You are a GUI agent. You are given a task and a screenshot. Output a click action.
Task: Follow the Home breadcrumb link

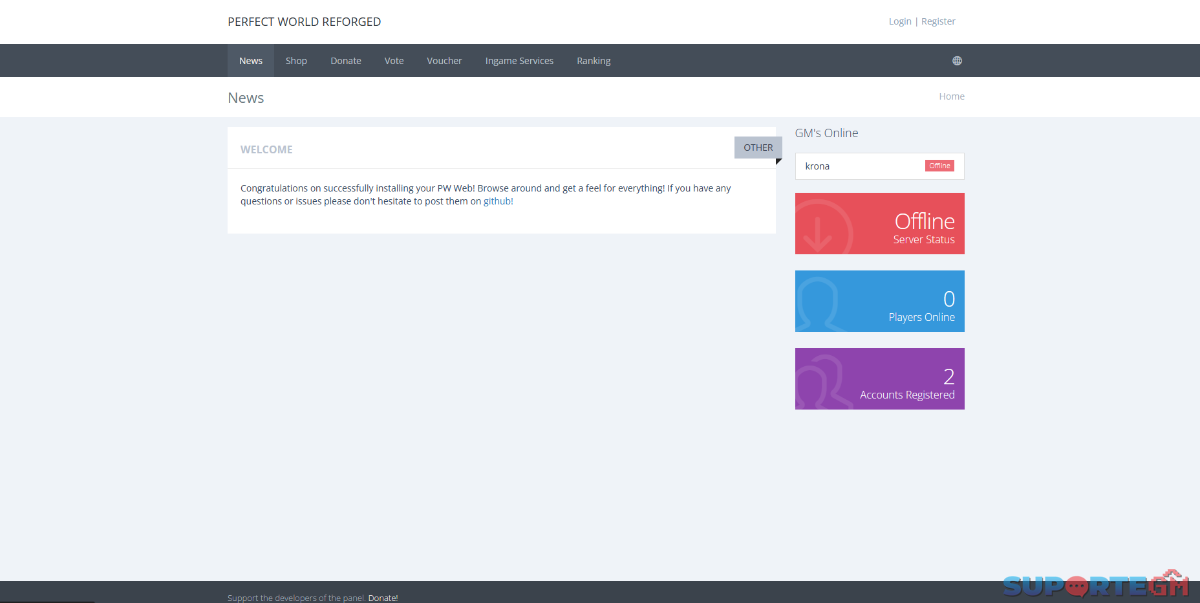click(952, 96)
